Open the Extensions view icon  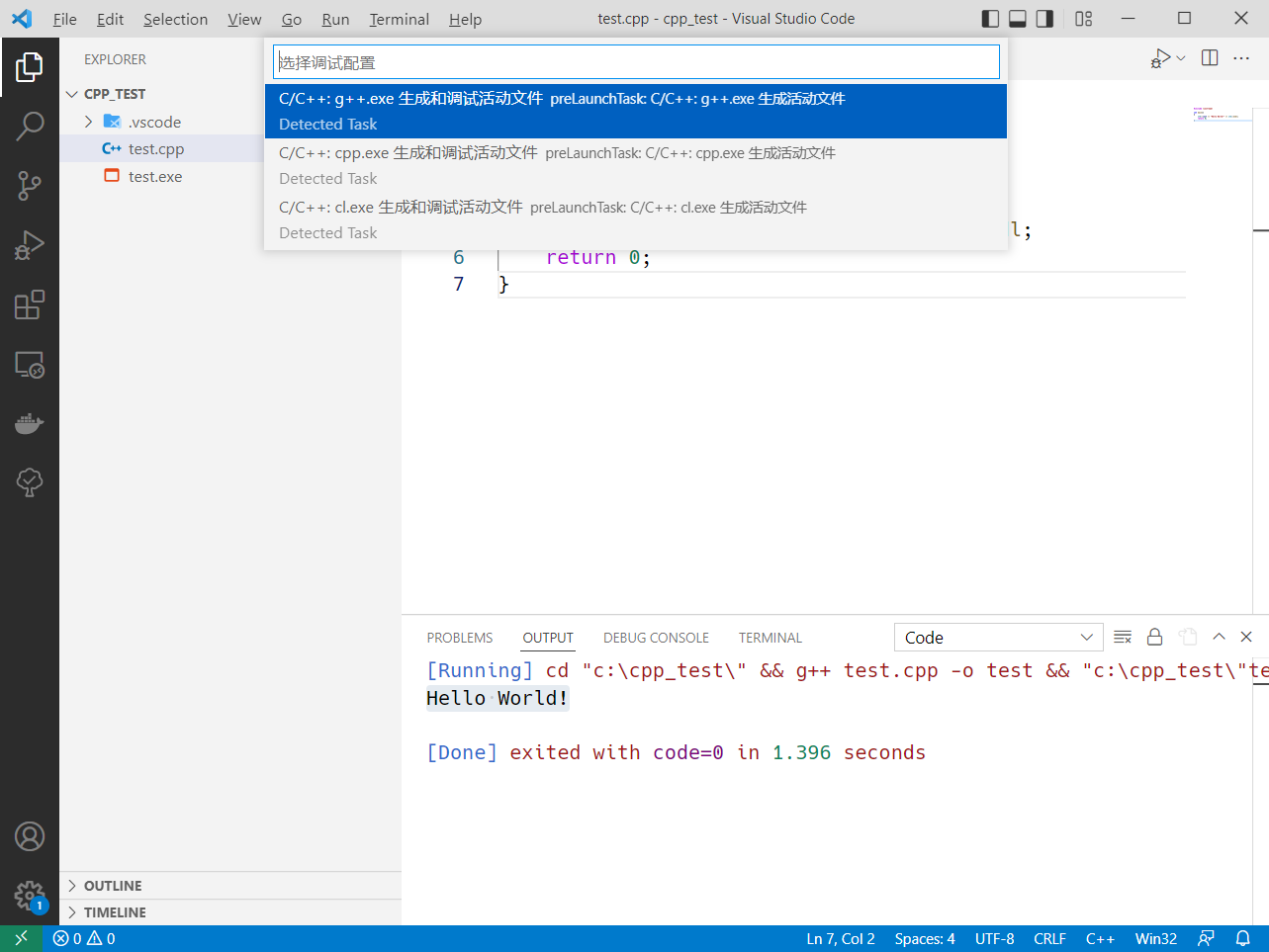tap(30, 304)
